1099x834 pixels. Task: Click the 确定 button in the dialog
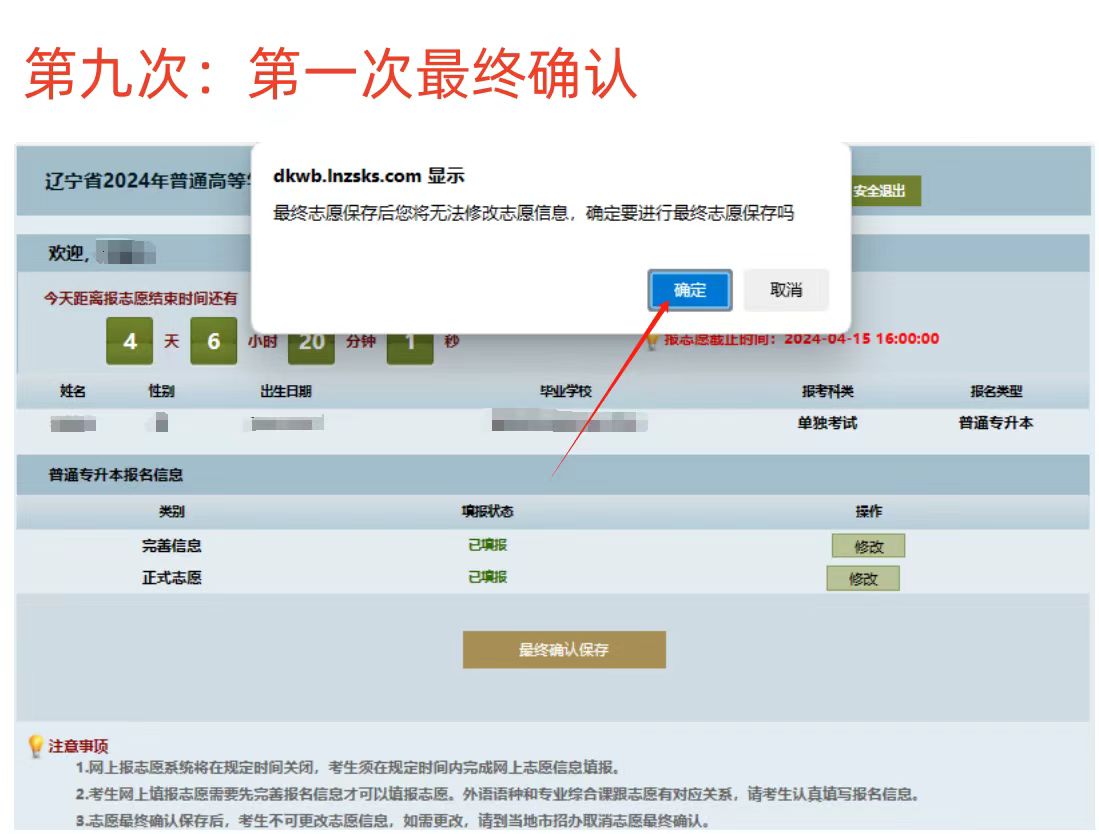pyautogui.click(x=690, y=290)
